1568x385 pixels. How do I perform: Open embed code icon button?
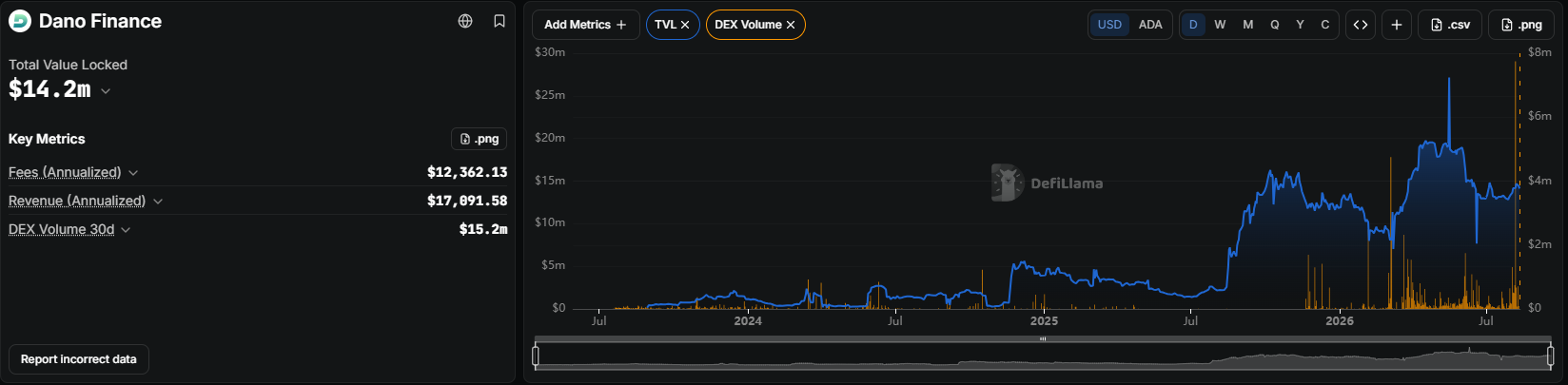[1361, 25]
